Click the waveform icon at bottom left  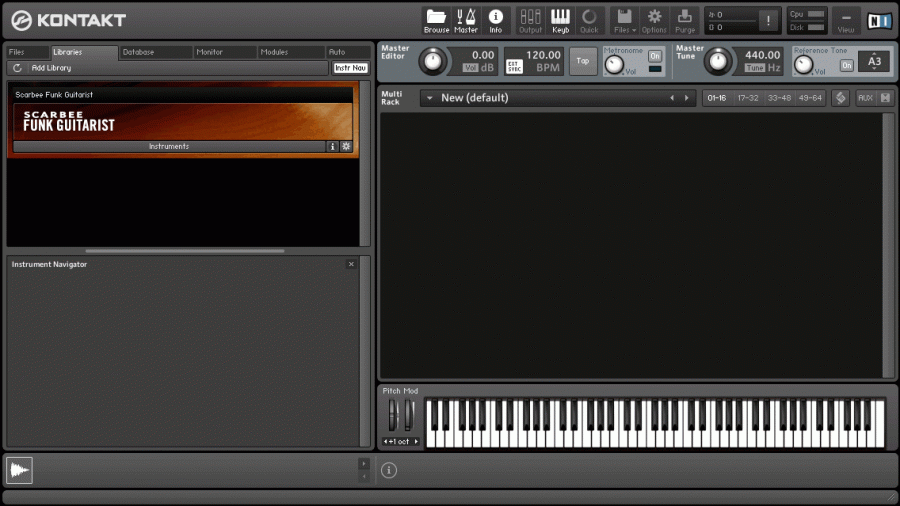tap(19, 470)
